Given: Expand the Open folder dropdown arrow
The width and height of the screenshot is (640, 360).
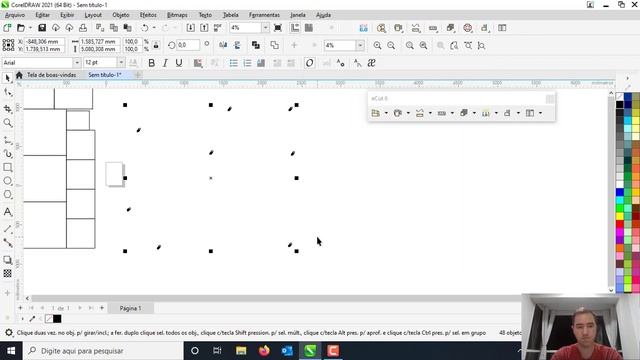Looking at the screenshot, I should click(x=30, y=28).
